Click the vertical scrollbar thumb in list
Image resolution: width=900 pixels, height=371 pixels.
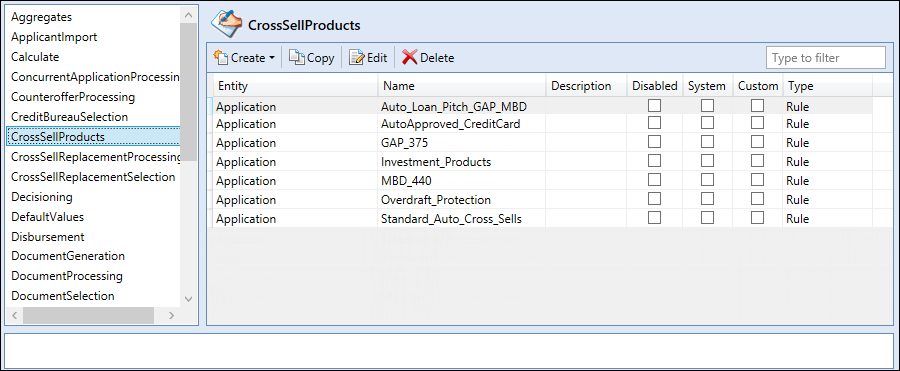coord(188,92)
